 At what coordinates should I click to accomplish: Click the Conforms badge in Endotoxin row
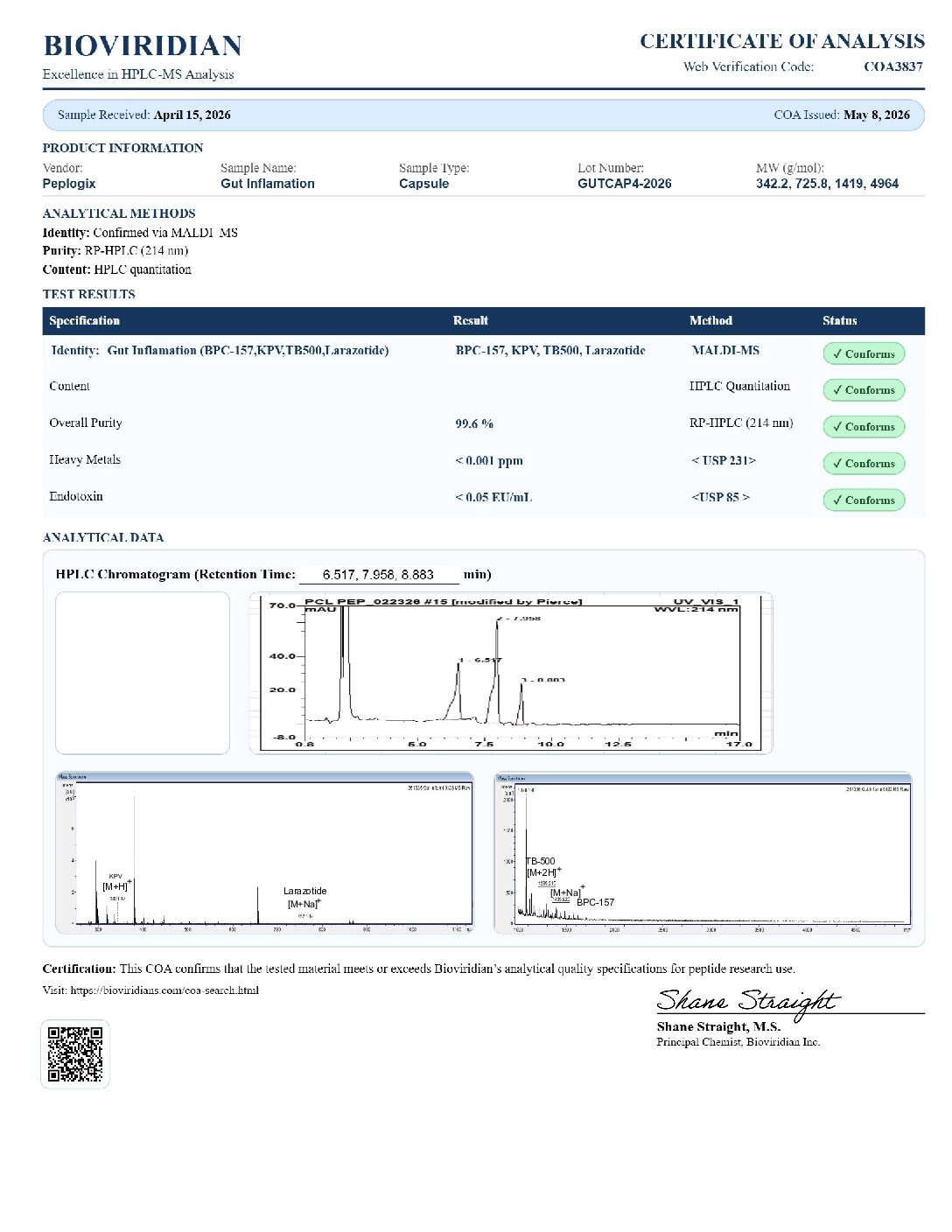click(x=864, y=500)
